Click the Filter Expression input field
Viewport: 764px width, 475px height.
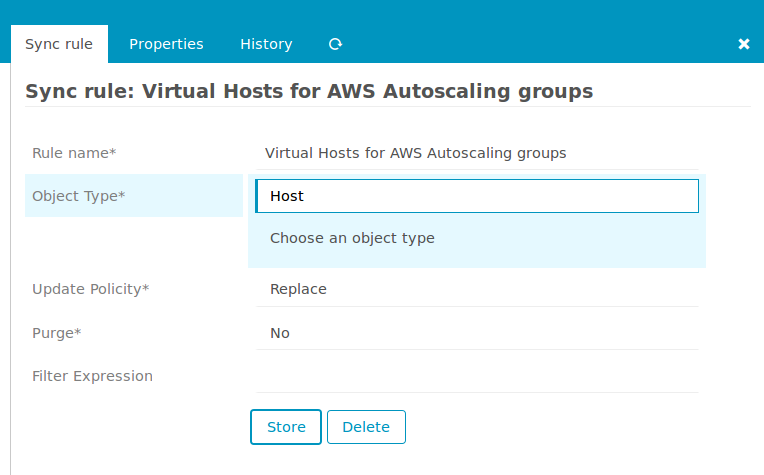click(477, 376)
